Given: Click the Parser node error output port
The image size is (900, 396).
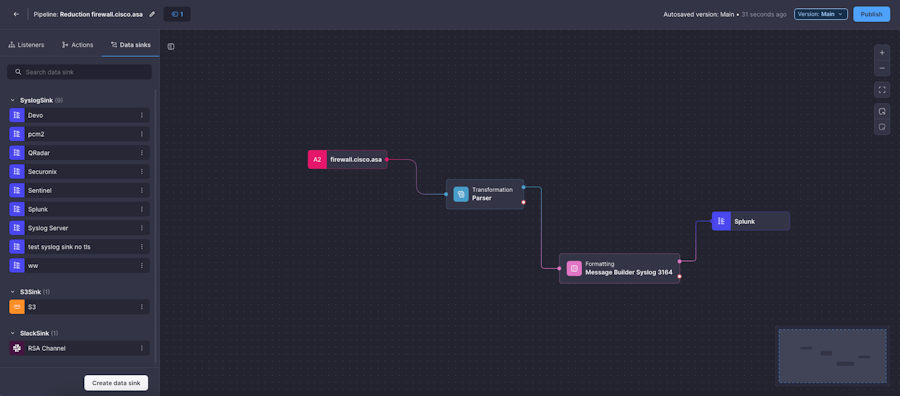Looking at the screenshot, I should (x=523, y=202).
